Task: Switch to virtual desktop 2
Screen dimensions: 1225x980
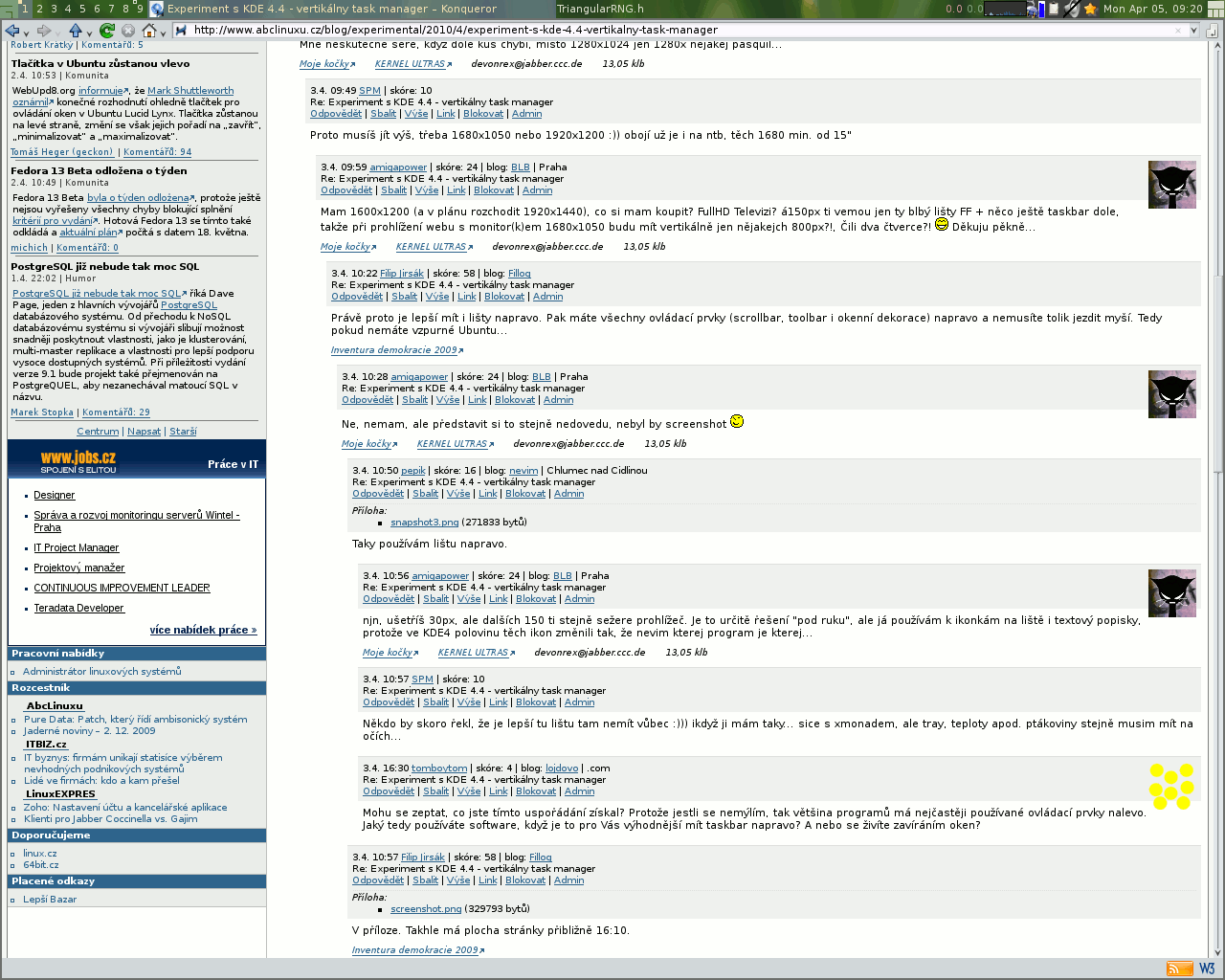Action: (x=39, y=9)
